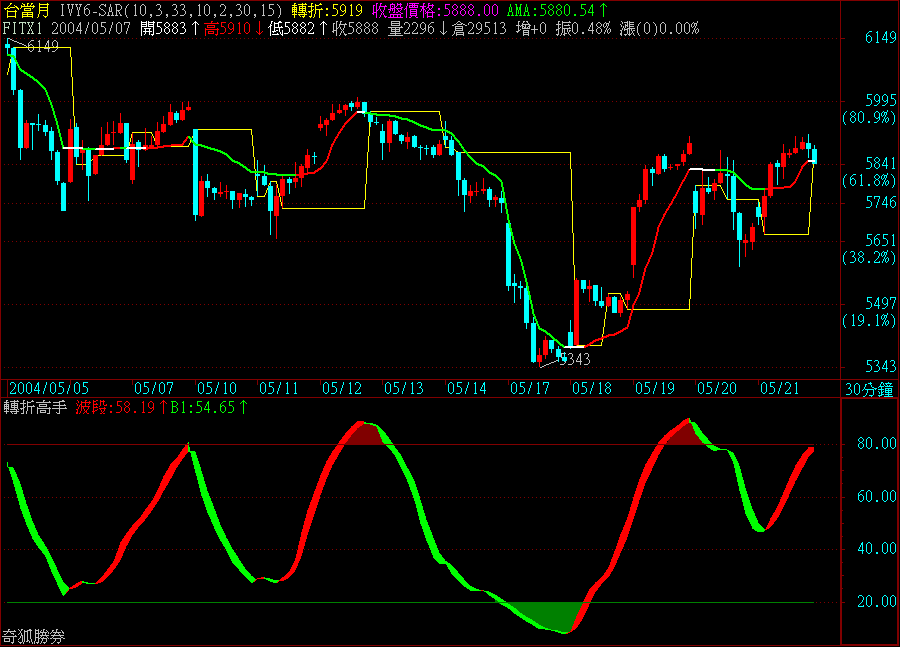Click the 6149 price axis label
Image resolution: width=900 pixels, height=647 pixels.
click(880, 38)
